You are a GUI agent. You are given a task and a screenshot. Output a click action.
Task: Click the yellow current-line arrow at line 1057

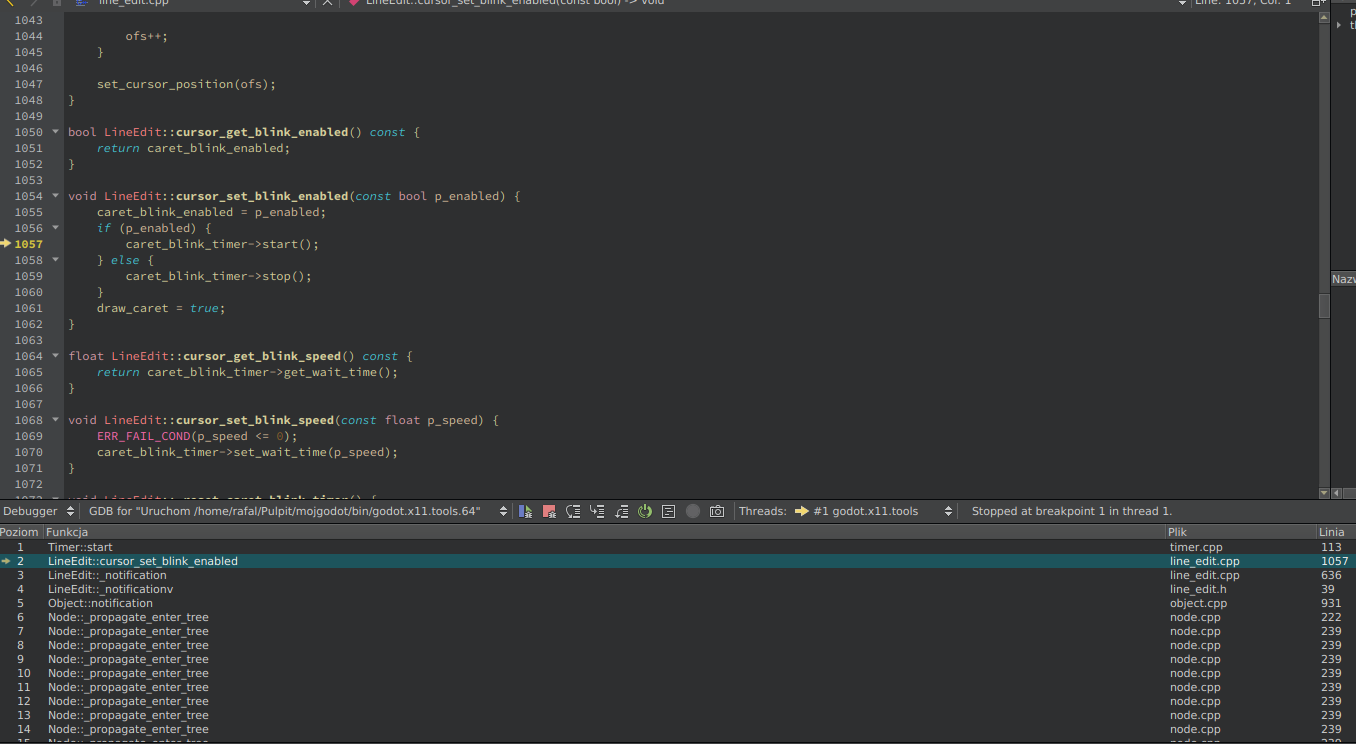tap(6, 244)
